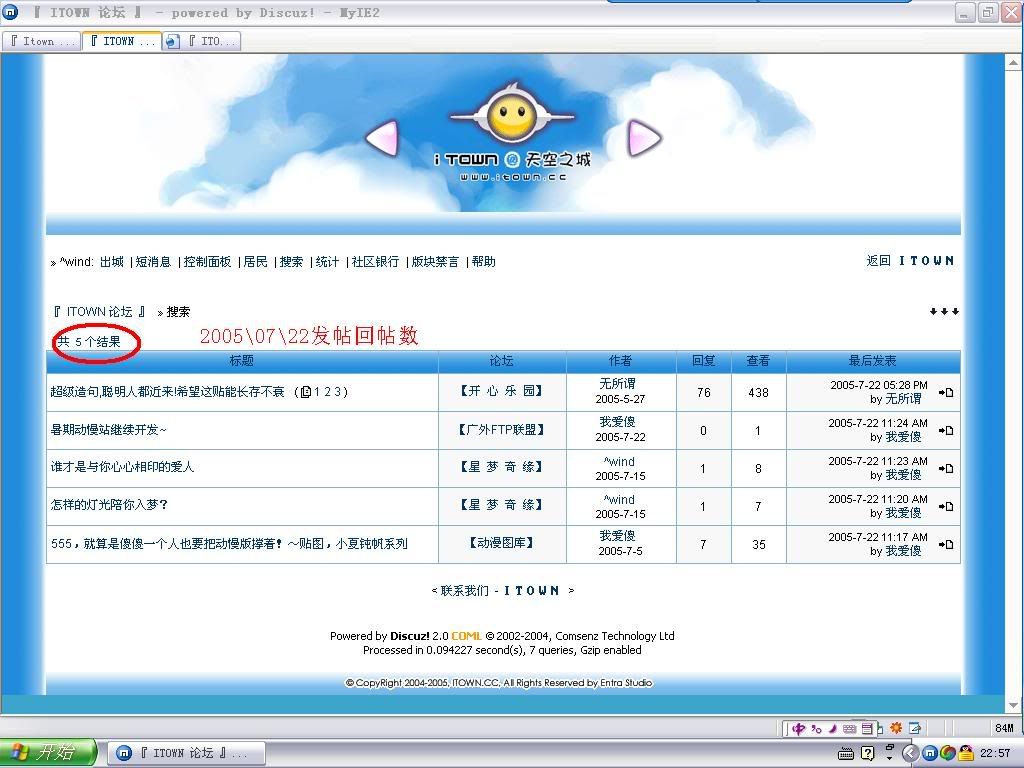Open 居民 in the navigation menu
The image size is (1024, 768).
click(255, 262)
